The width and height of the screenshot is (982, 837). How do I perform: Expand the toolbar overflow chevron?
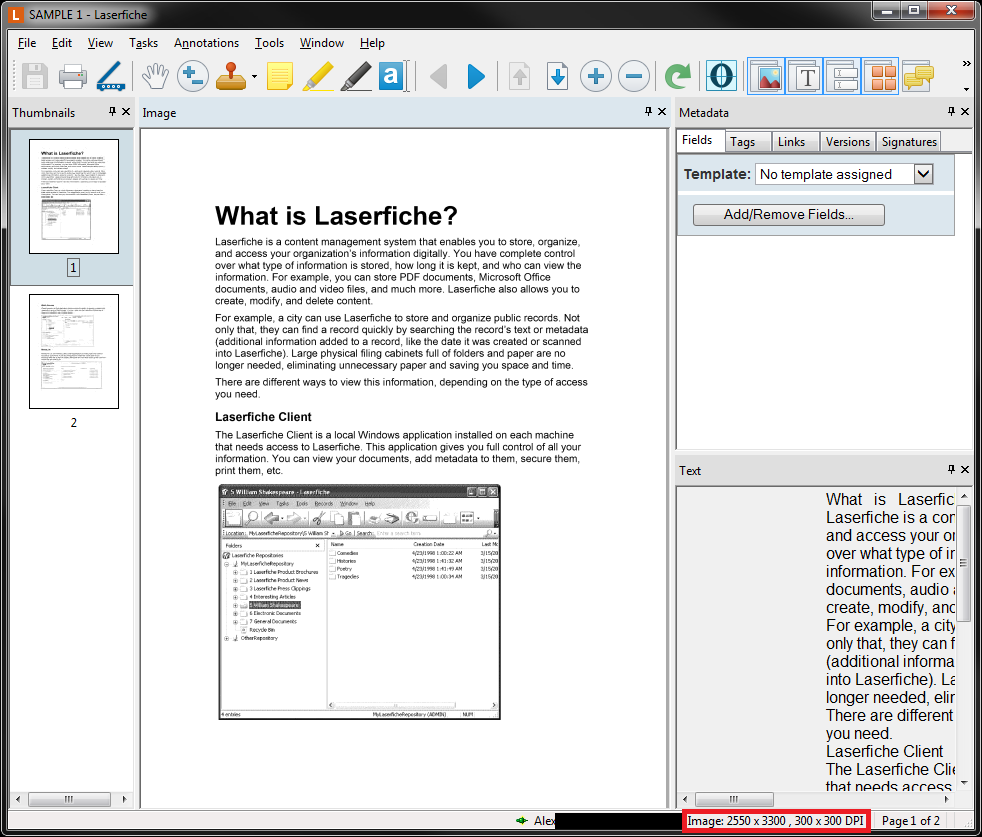[x=966, y=63]
